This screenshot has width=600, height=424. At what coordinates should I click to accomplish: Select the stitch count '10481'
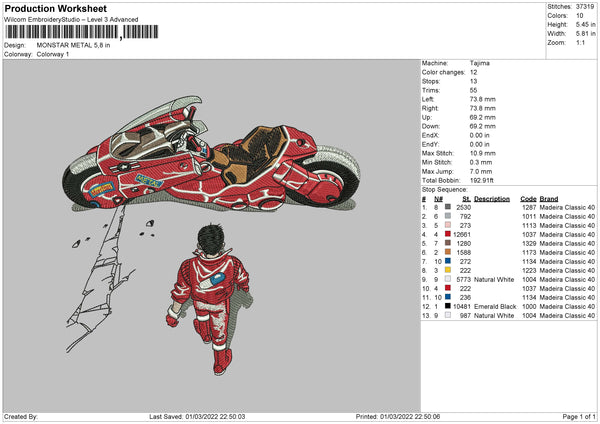click(x=462, y=307)
